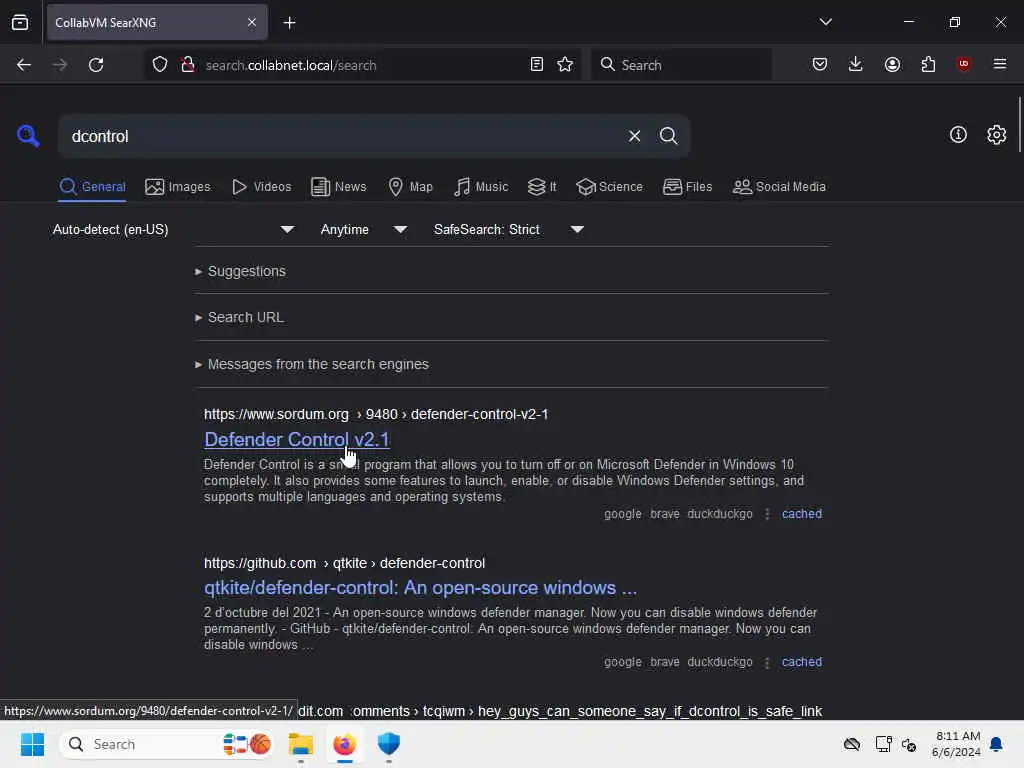The width and height of the screenshot is (1024, 768).
Task: Open the SearXNG about info icon
Action: pyautogui.click(x=958, y=135)
